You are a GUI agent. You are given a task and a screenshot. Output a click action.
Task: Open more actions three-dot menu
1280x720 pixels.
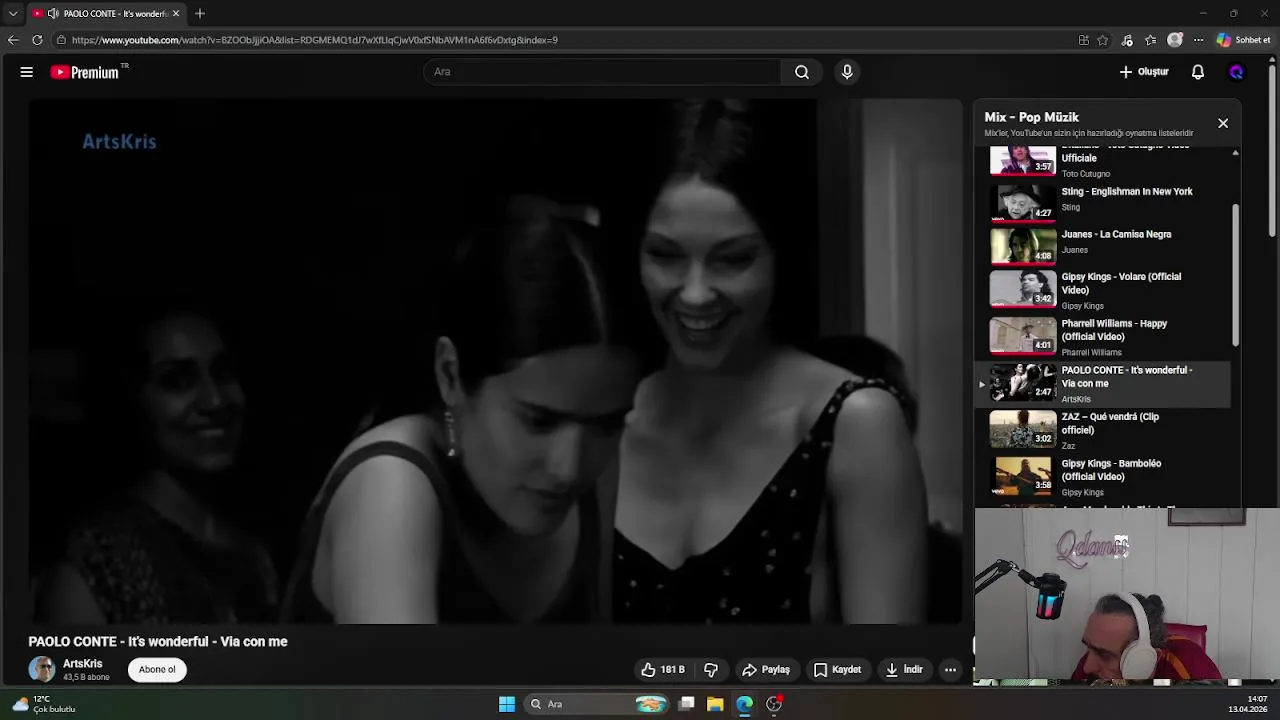(951, 670)
